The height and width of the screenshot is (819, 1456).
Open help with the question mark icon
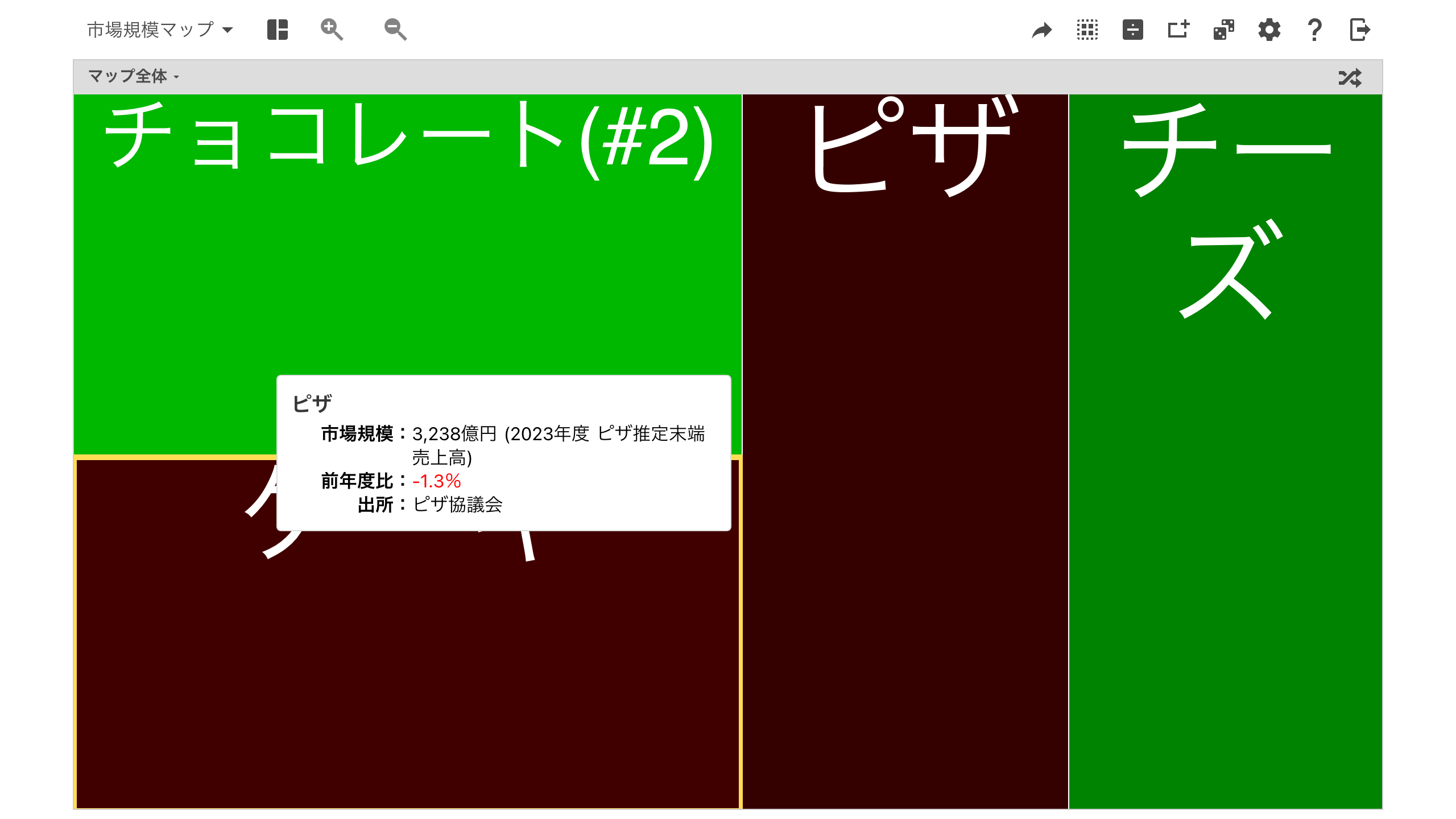point(1315,30)
